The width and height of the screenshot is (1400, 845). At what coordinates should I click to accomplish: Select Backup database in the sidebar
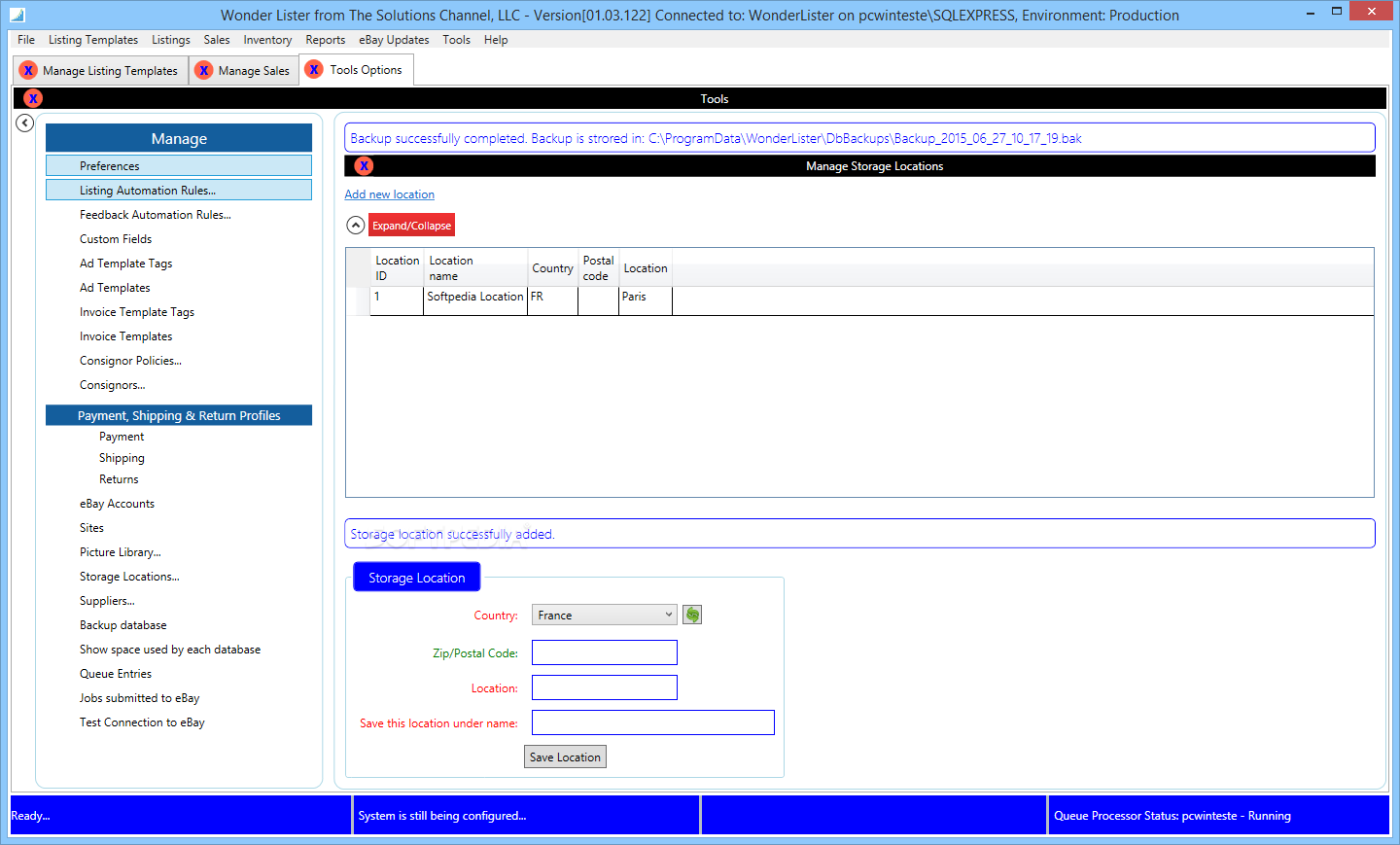pos(123,625)
